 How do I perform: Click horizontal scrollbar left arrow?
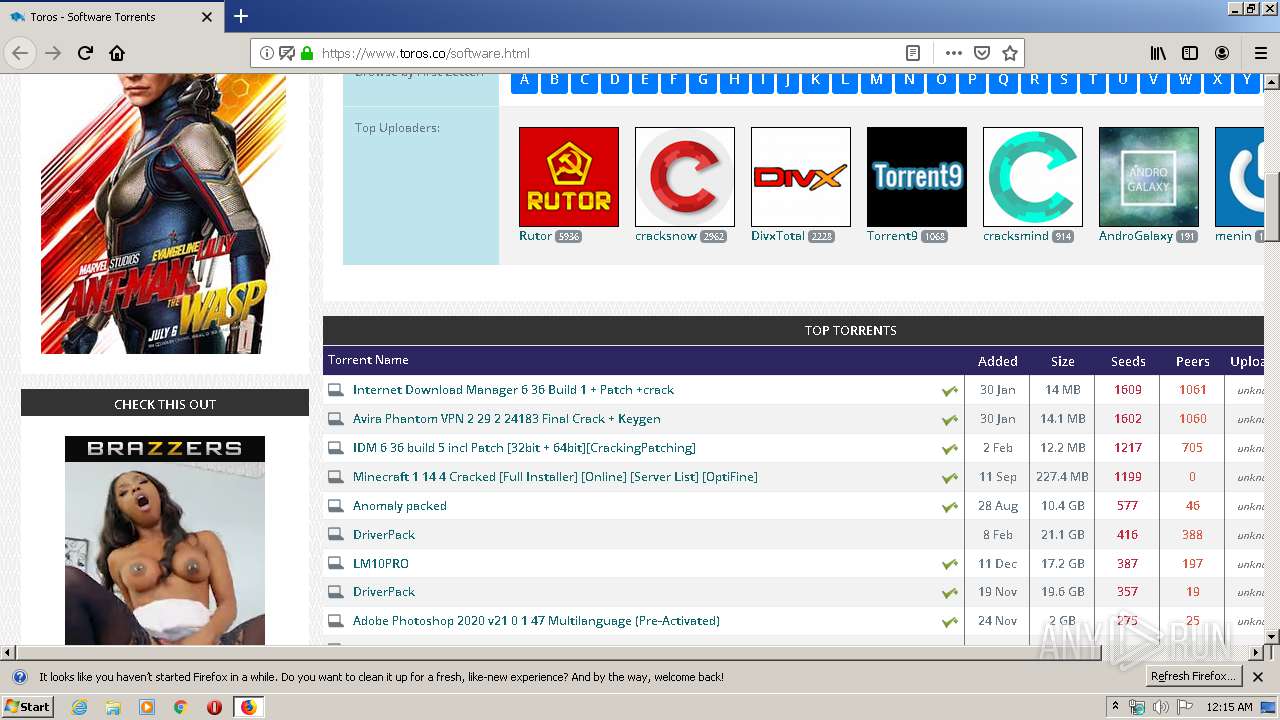pos(8,652)
